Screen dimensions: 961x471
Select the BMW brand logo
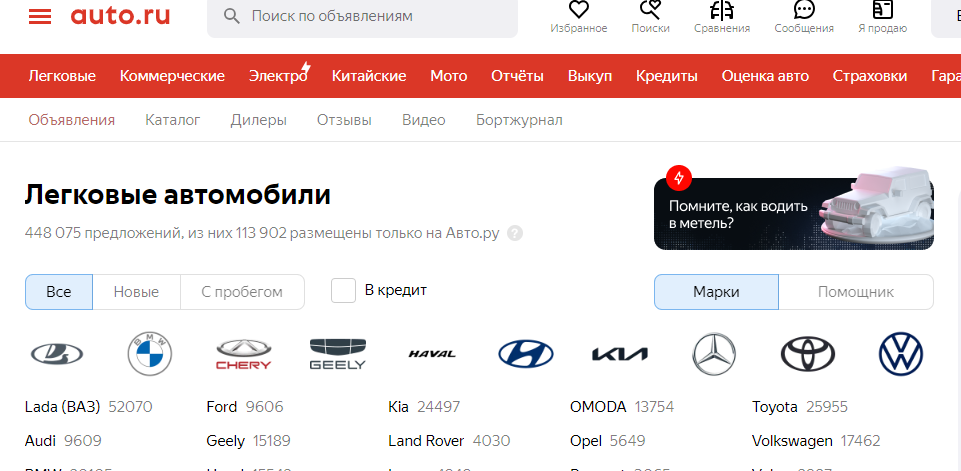click(150, 354)
